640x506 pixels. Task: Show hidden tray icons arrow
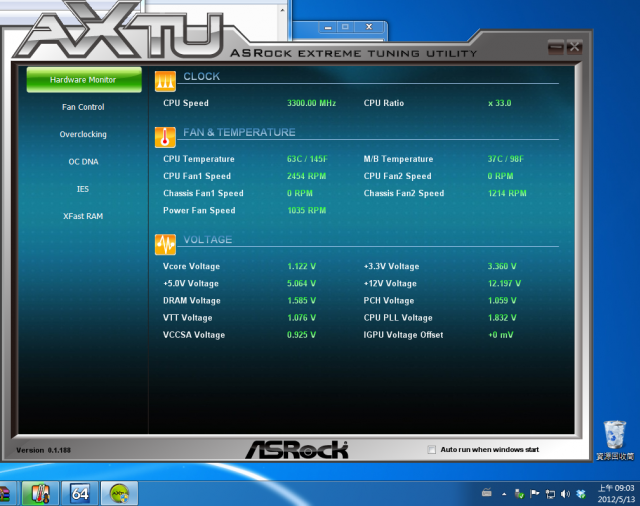tap(504, 494)
